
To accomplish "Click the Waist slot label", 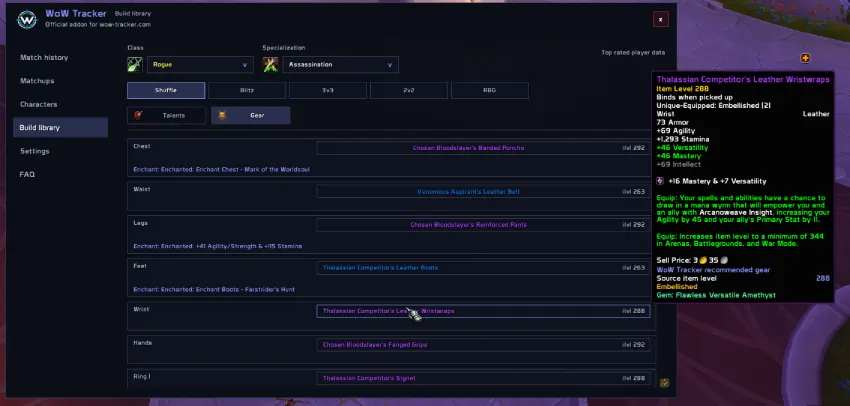I will (141, 189).
